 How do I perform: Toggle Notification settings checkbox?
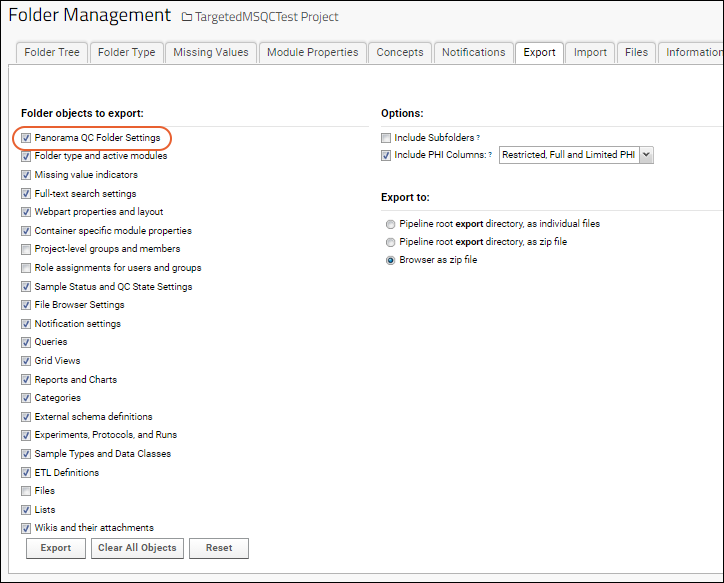(x=26, y=324)
